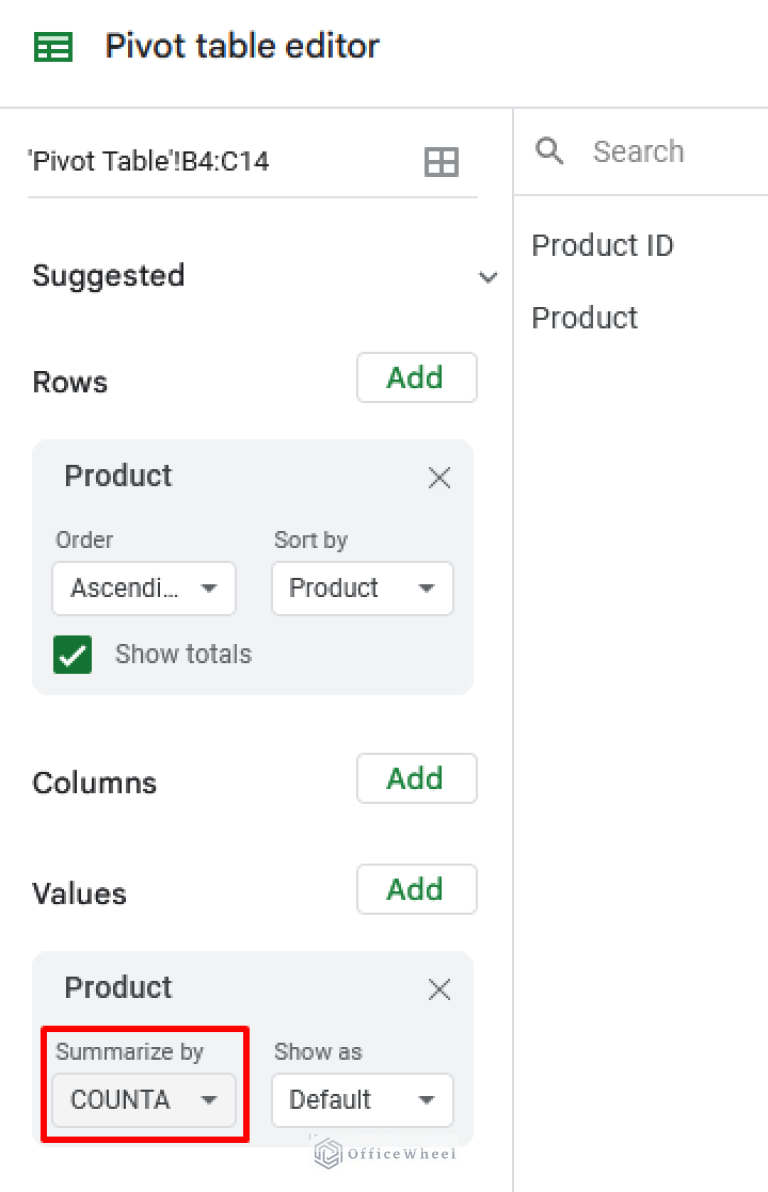This screenshot has height=1192, width=768.
Task: Add a new field to Rows
Action: click(x=416, y=378)
